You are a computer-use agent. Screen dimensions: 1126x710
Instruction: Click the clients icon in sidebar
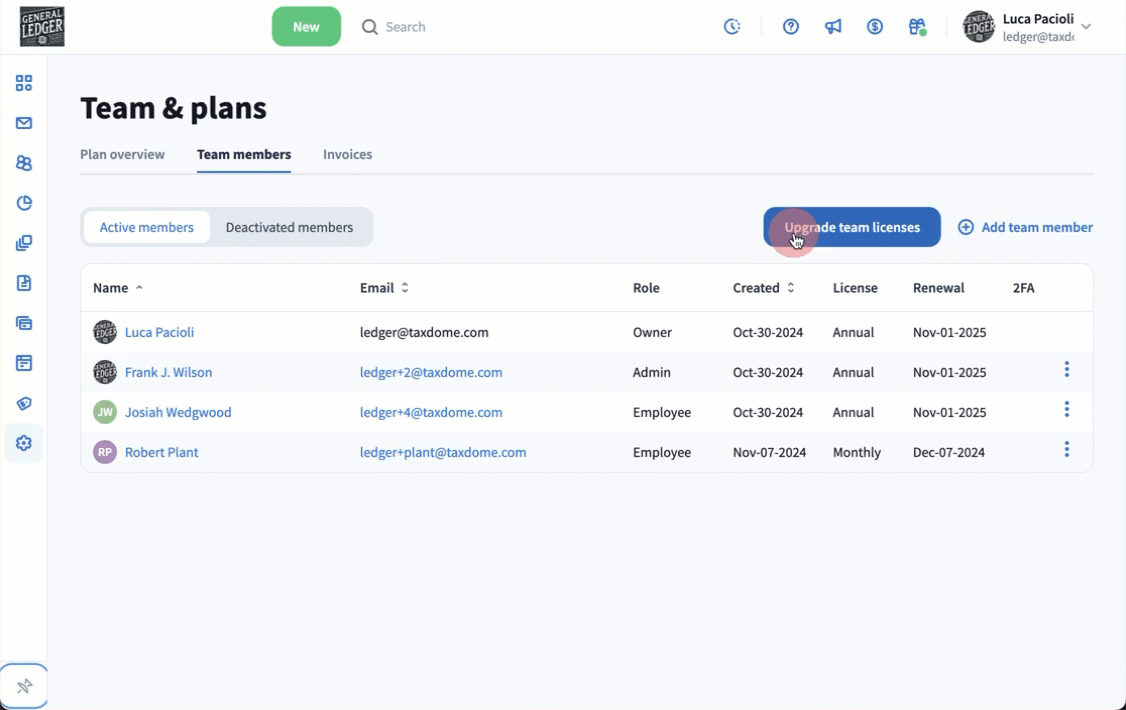(24, 163)
